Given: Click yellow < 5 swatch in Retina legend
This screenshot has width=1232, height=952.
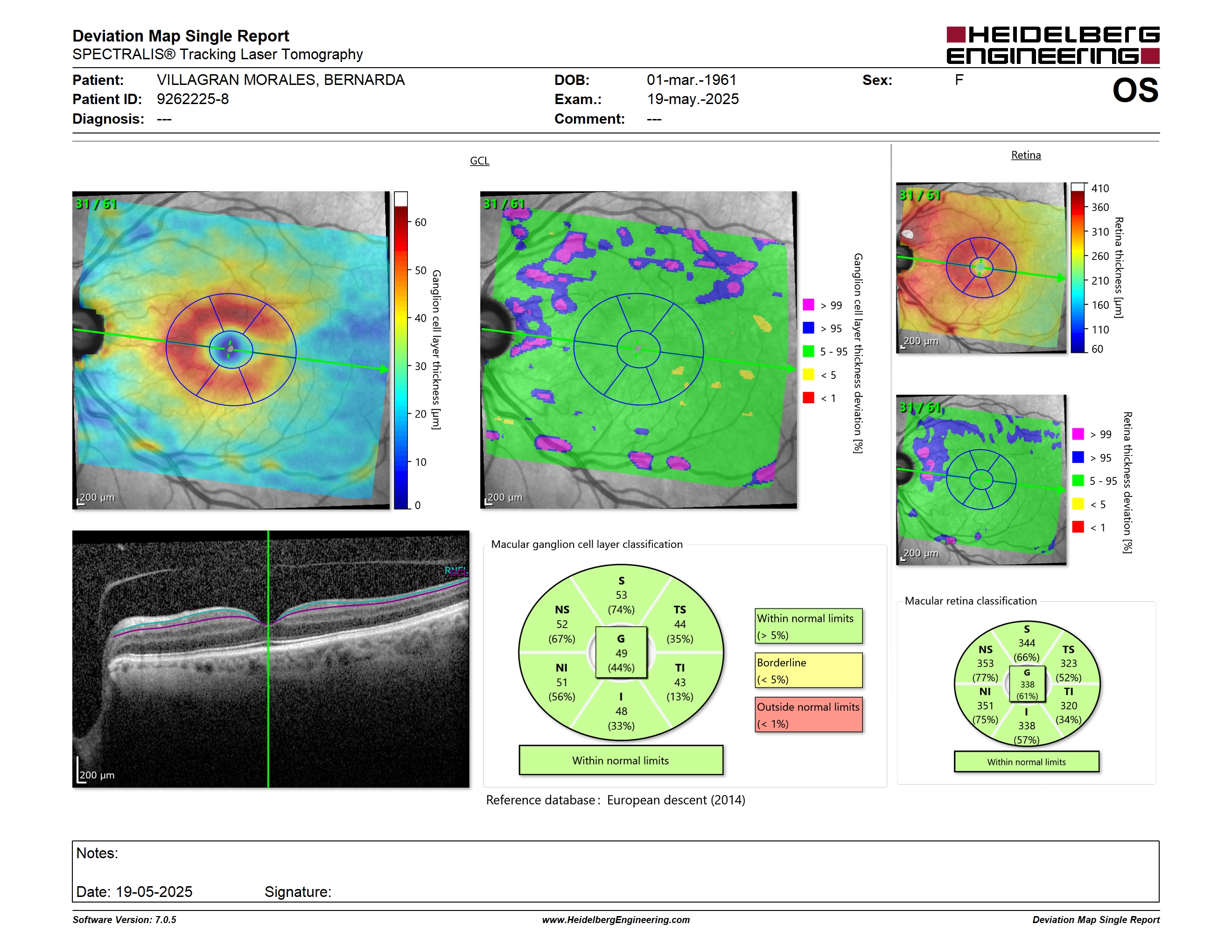Looking at the screenshot, I should 1078,504.
